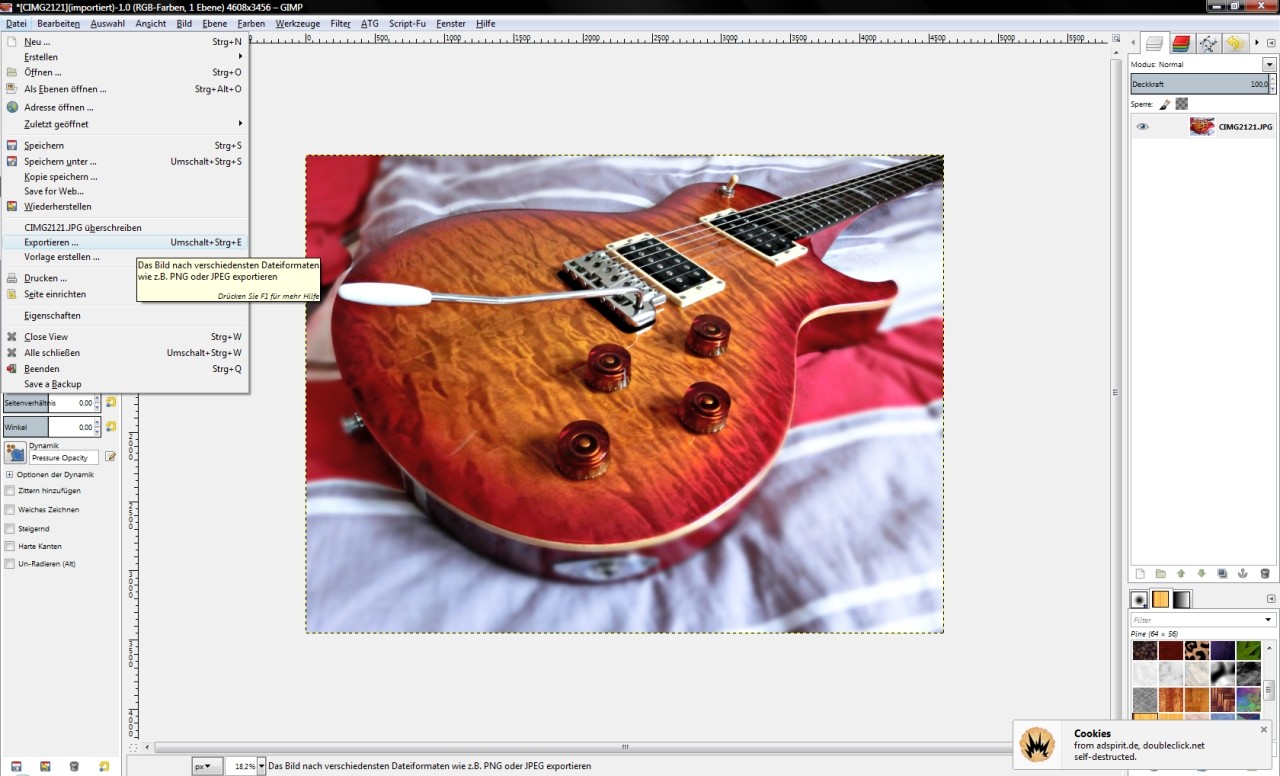Reset tool options to defaults icon
1280x776 pixels.
(104, 766)
